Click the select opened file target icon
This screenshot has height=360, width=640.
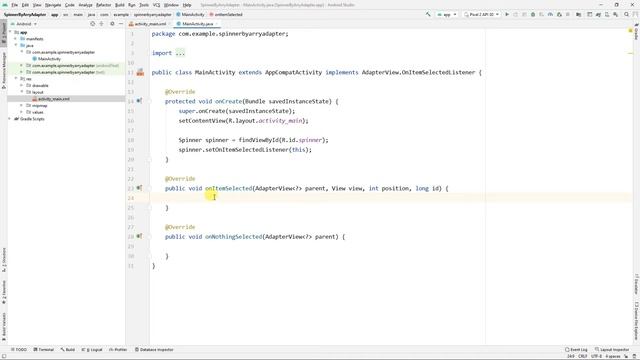(93, 24)
